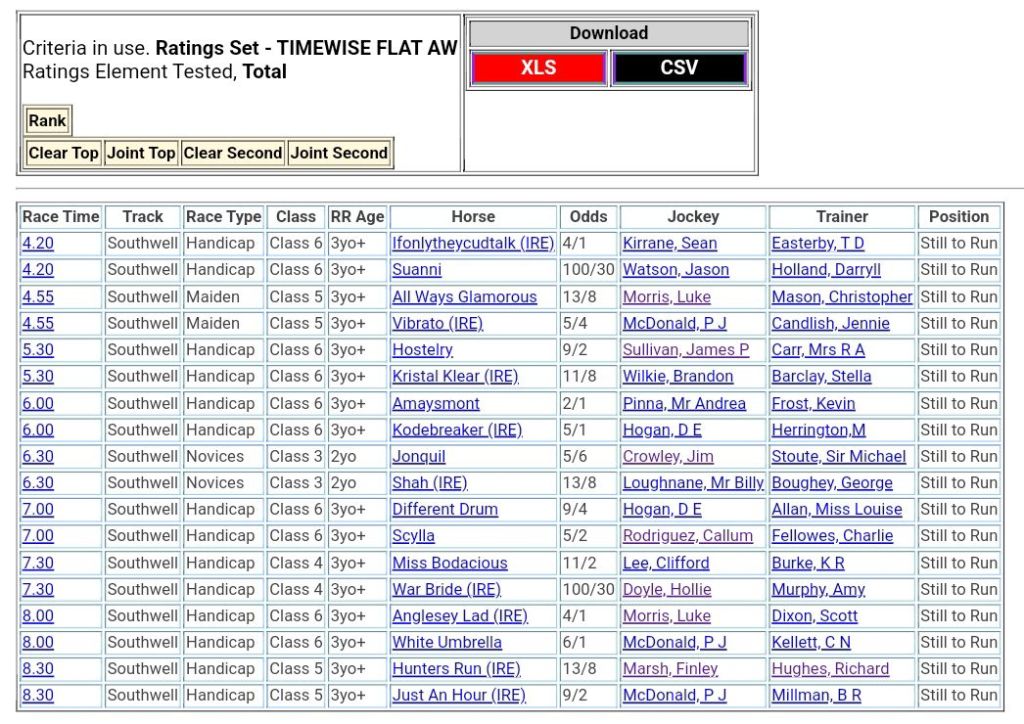Download ratings as CSV file
The width and height of the screenshot is (1024, 724).
679,69
